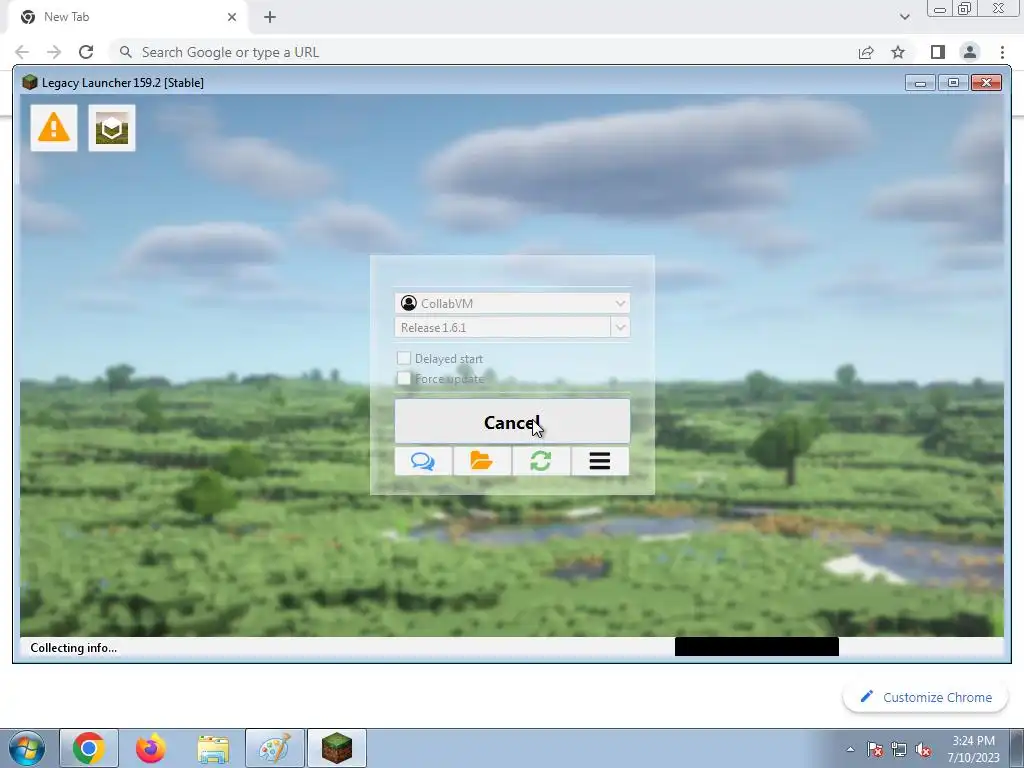The image size is (1024, 768).
Task: Toggle the Chrome side panel
Action: (938, 52)
